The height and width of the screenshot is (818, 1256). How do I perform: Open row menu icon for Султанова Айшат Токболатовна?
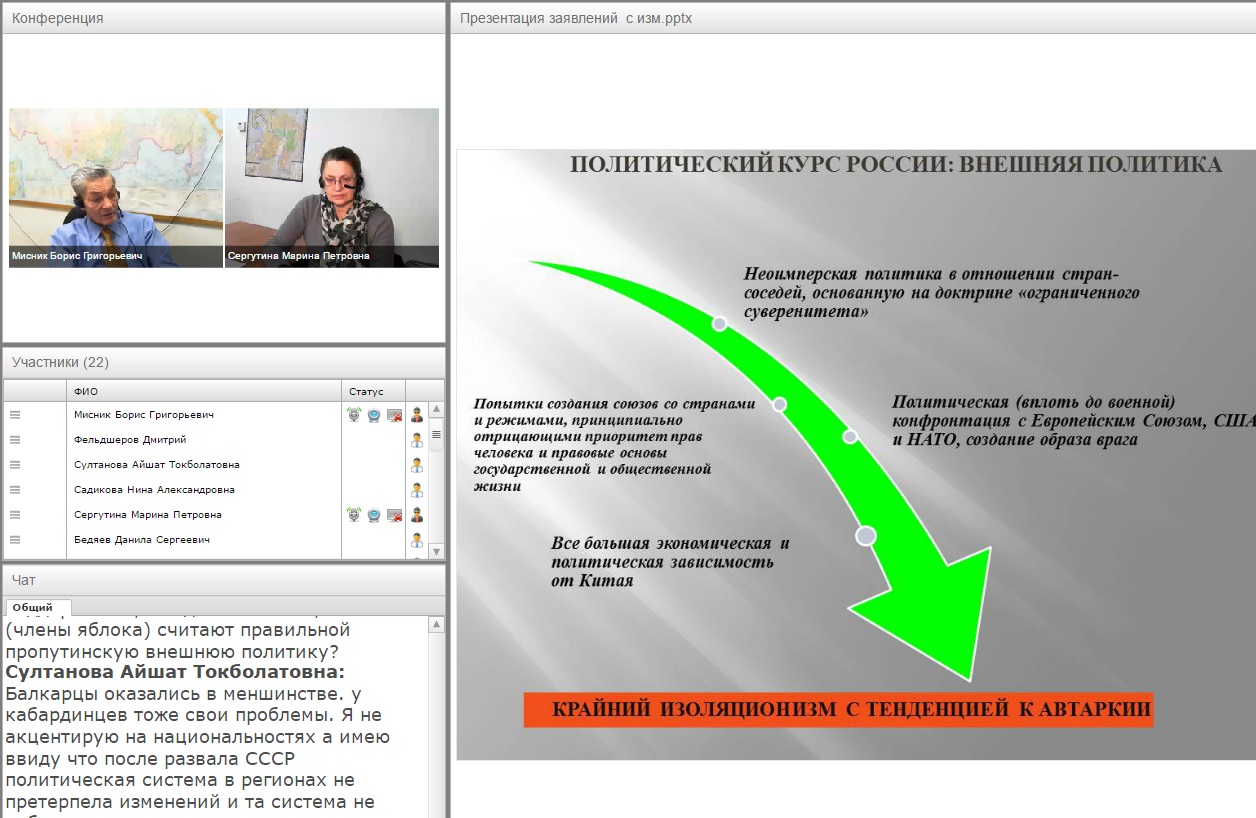point(15,465)
